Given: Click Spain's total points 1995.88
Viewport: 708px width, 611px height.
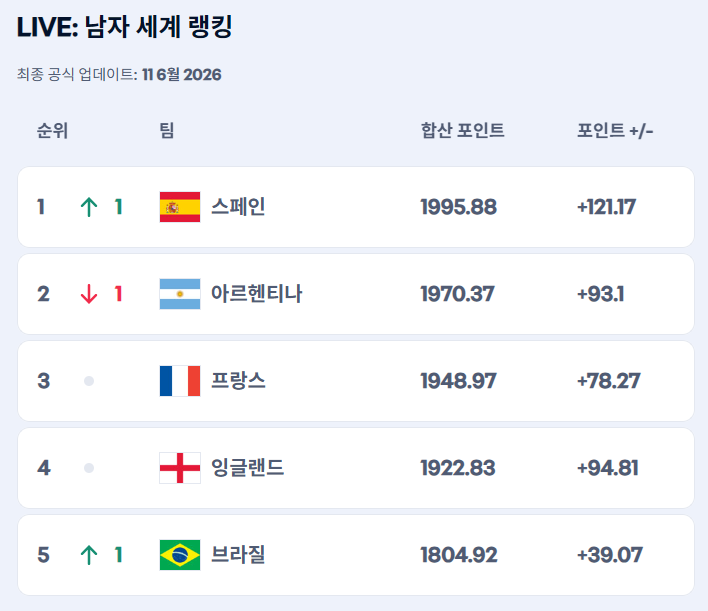Looking at the screenshot, I should 458,207.
